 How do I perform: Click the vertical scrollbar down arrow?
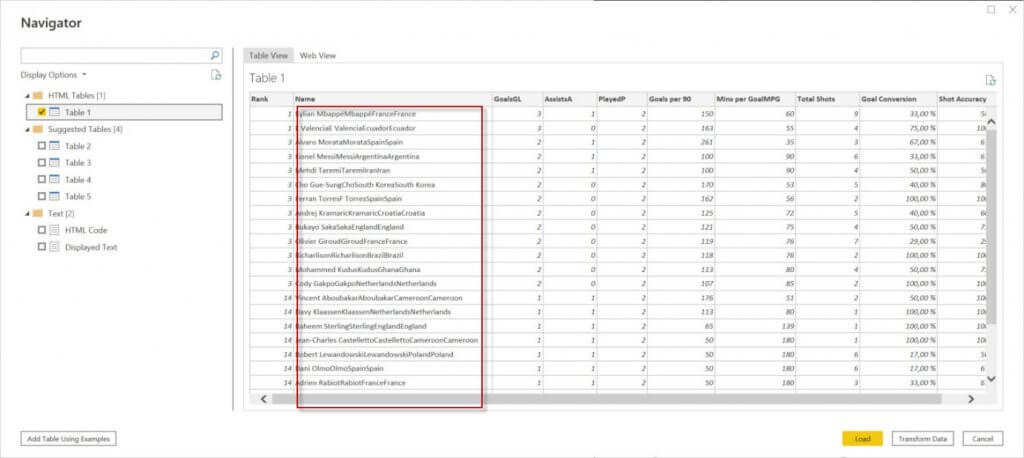991,378
